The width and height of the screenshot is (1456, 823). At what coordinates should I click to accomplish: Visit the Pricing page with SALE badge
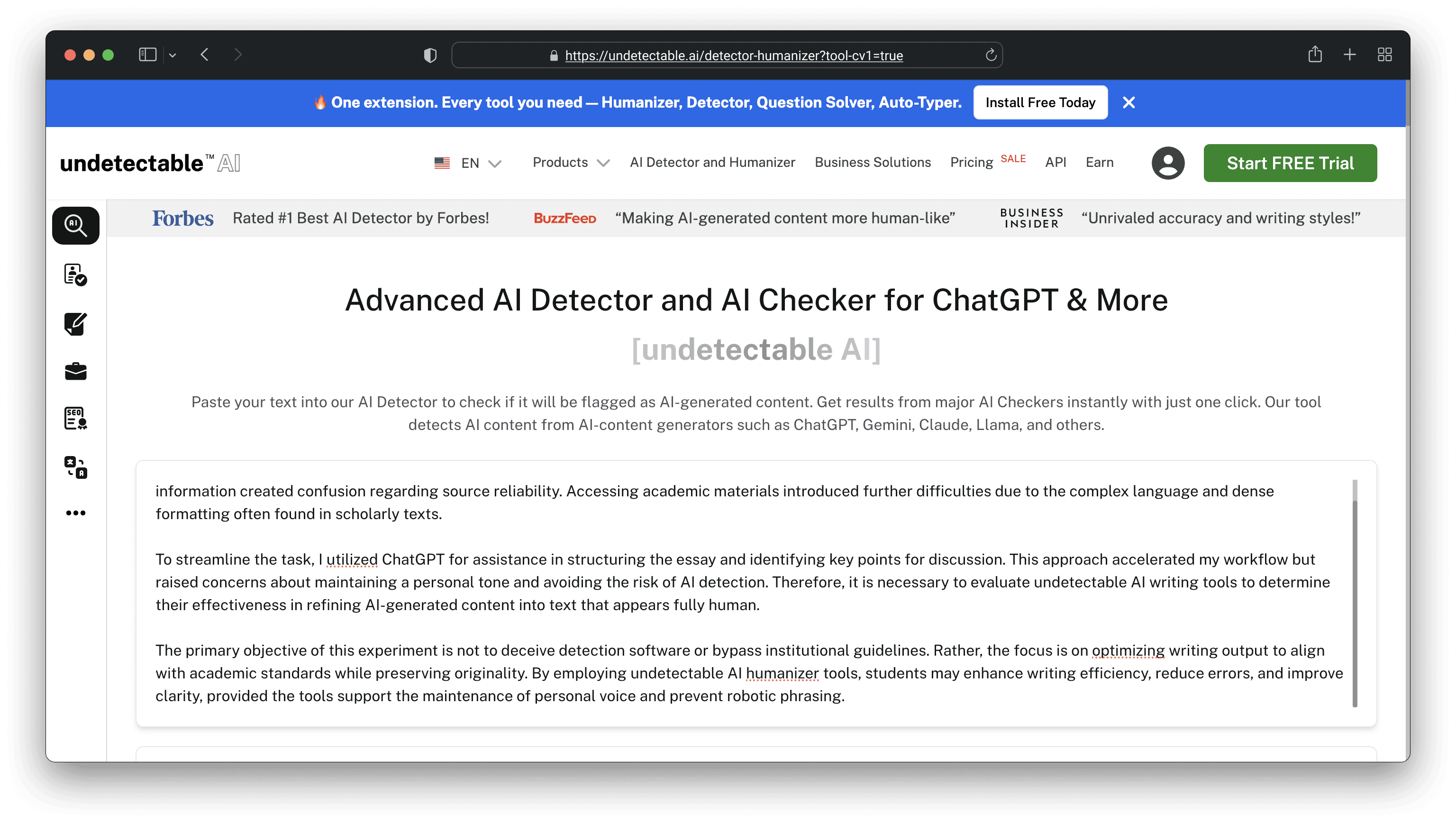(972, 163)
